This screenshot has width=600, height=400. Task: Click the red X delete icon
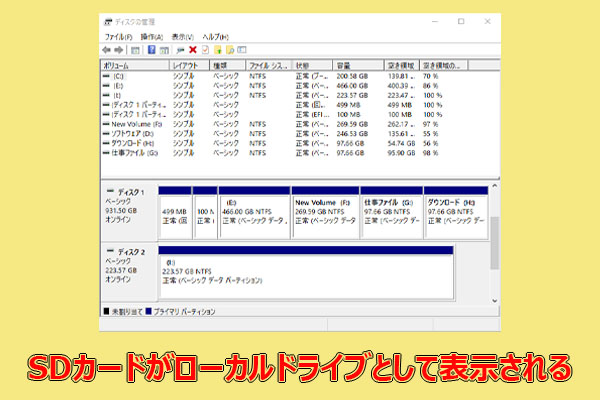pyautogui.click(x=193, y=50)
